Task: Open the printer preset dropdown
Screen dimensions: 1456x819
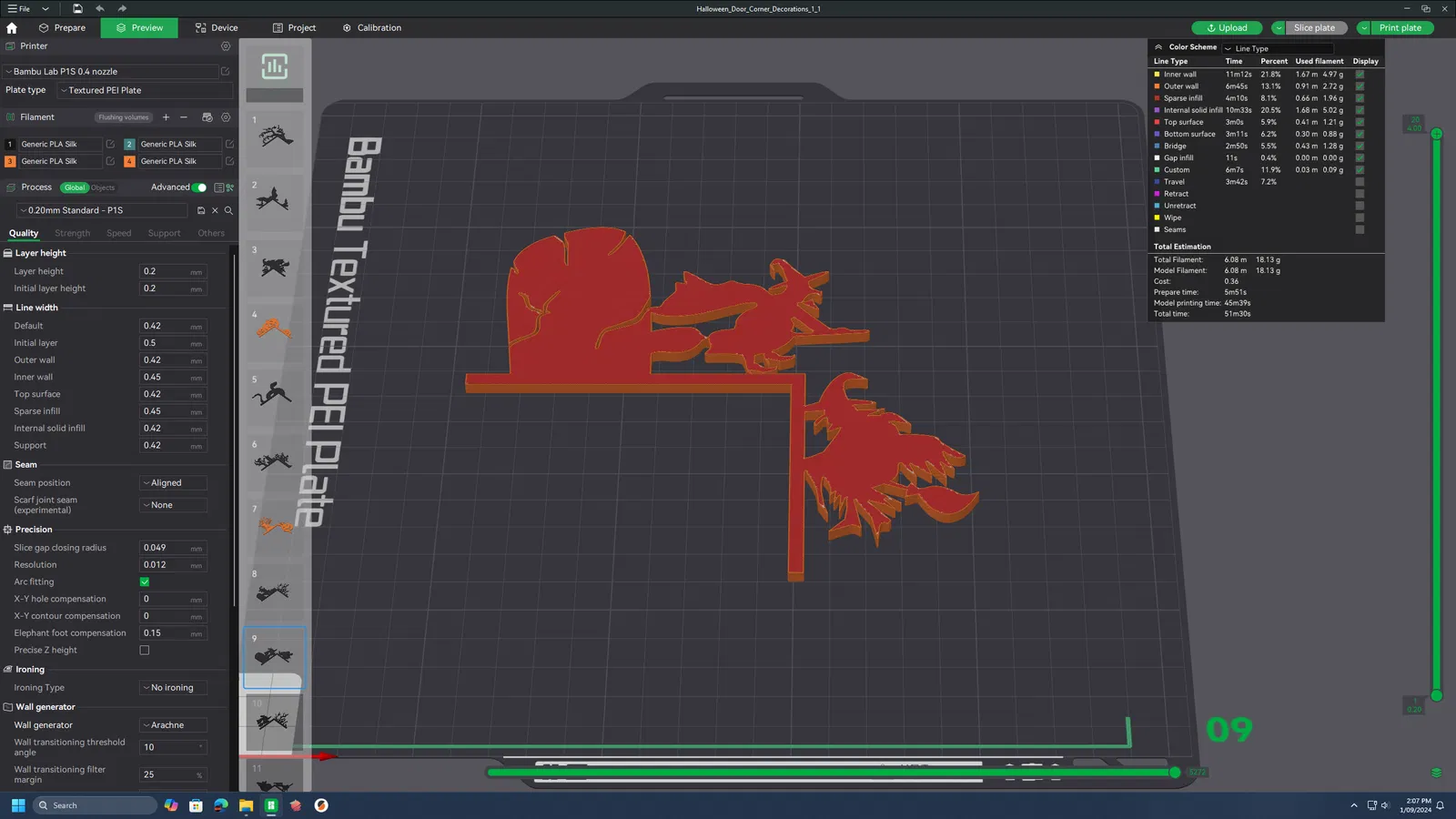Action: (110, 71)
